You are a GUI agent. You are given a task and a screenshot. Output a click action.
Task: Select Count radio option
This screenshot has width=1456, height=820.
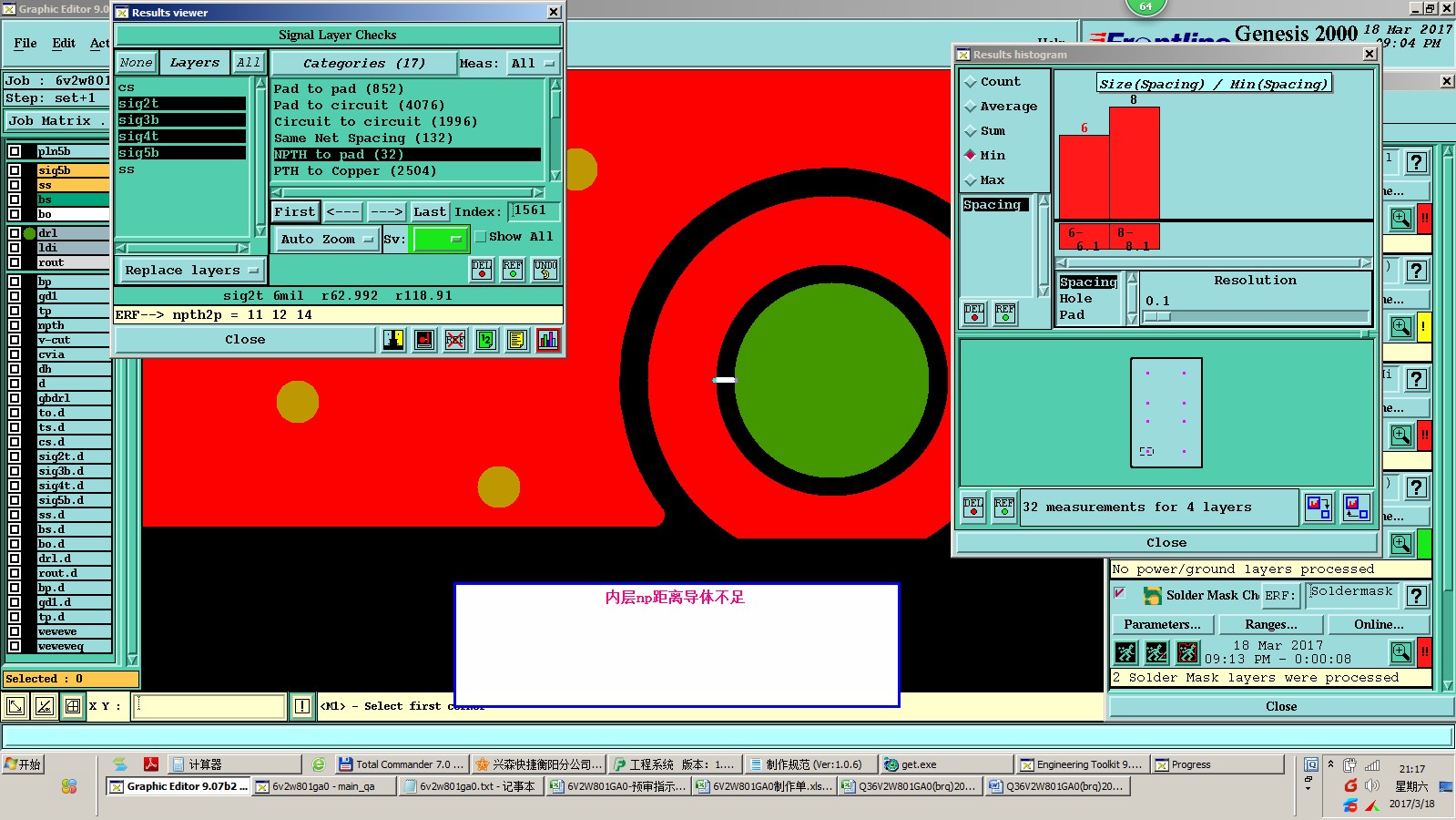coord(971,82)
